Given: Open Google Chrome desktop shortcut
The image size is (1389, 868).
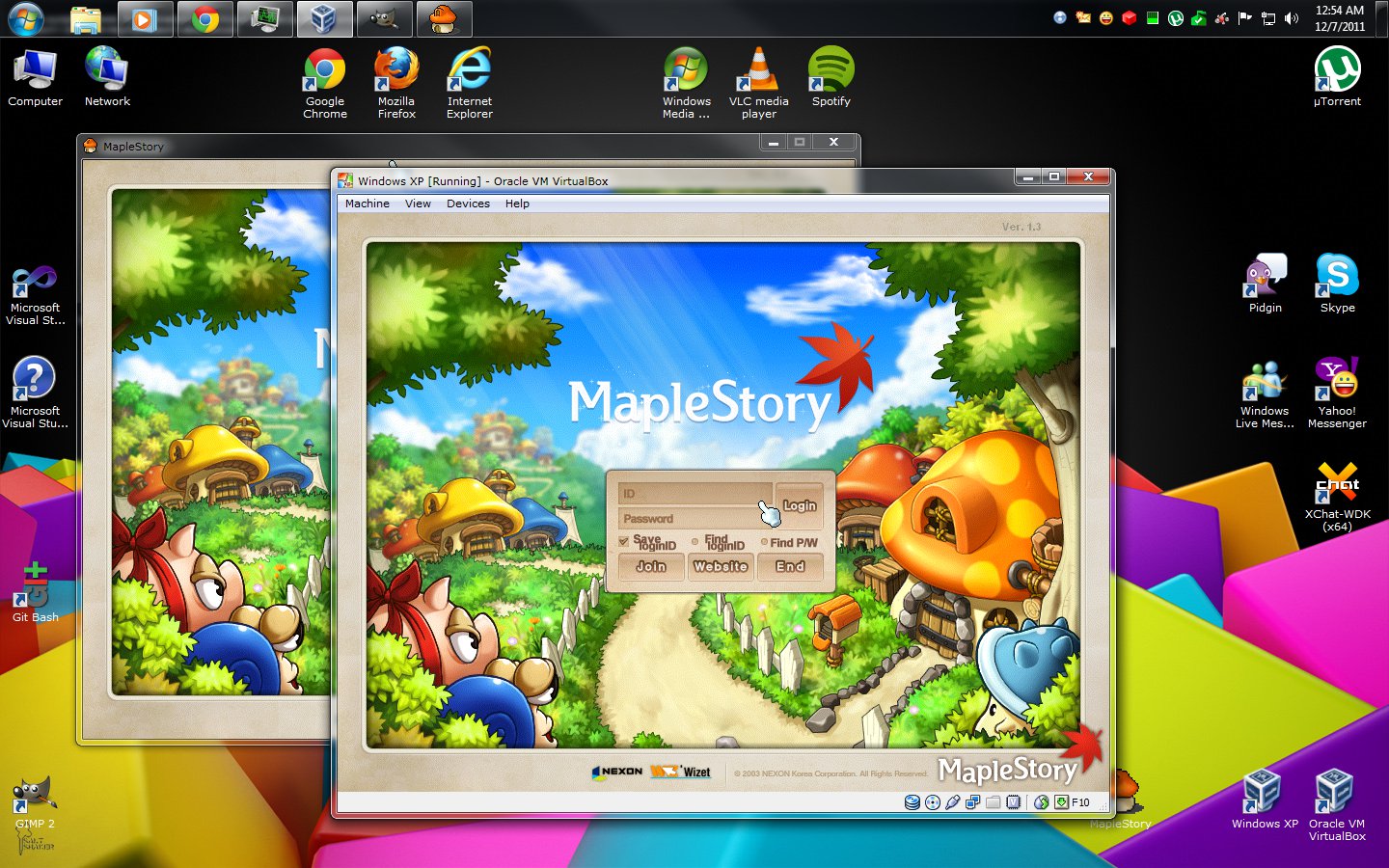Looking at the screenshot, I should pos(325,83).
